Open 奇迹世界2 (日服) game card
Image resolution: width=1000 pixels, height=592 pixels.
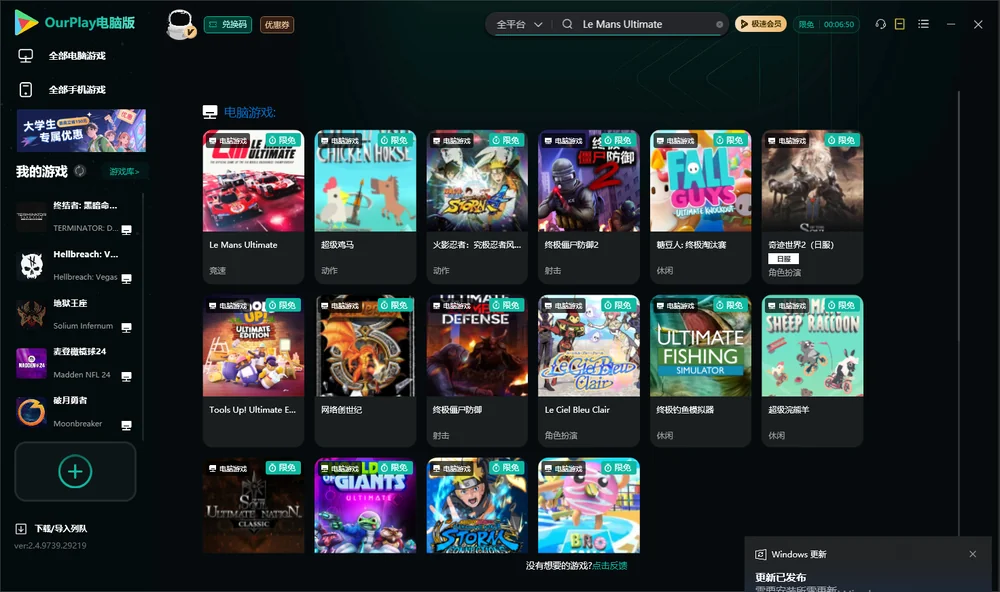[812, 207]
